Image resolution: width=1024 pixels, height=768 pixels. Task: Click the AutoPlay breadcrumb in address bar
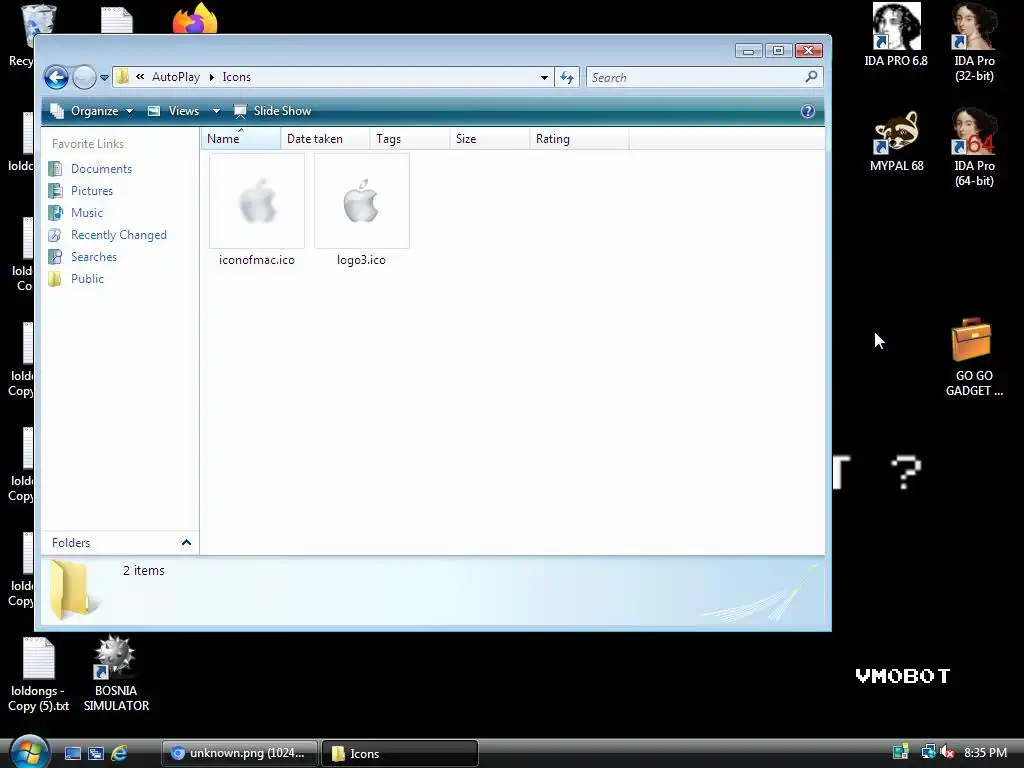[176, 77]
